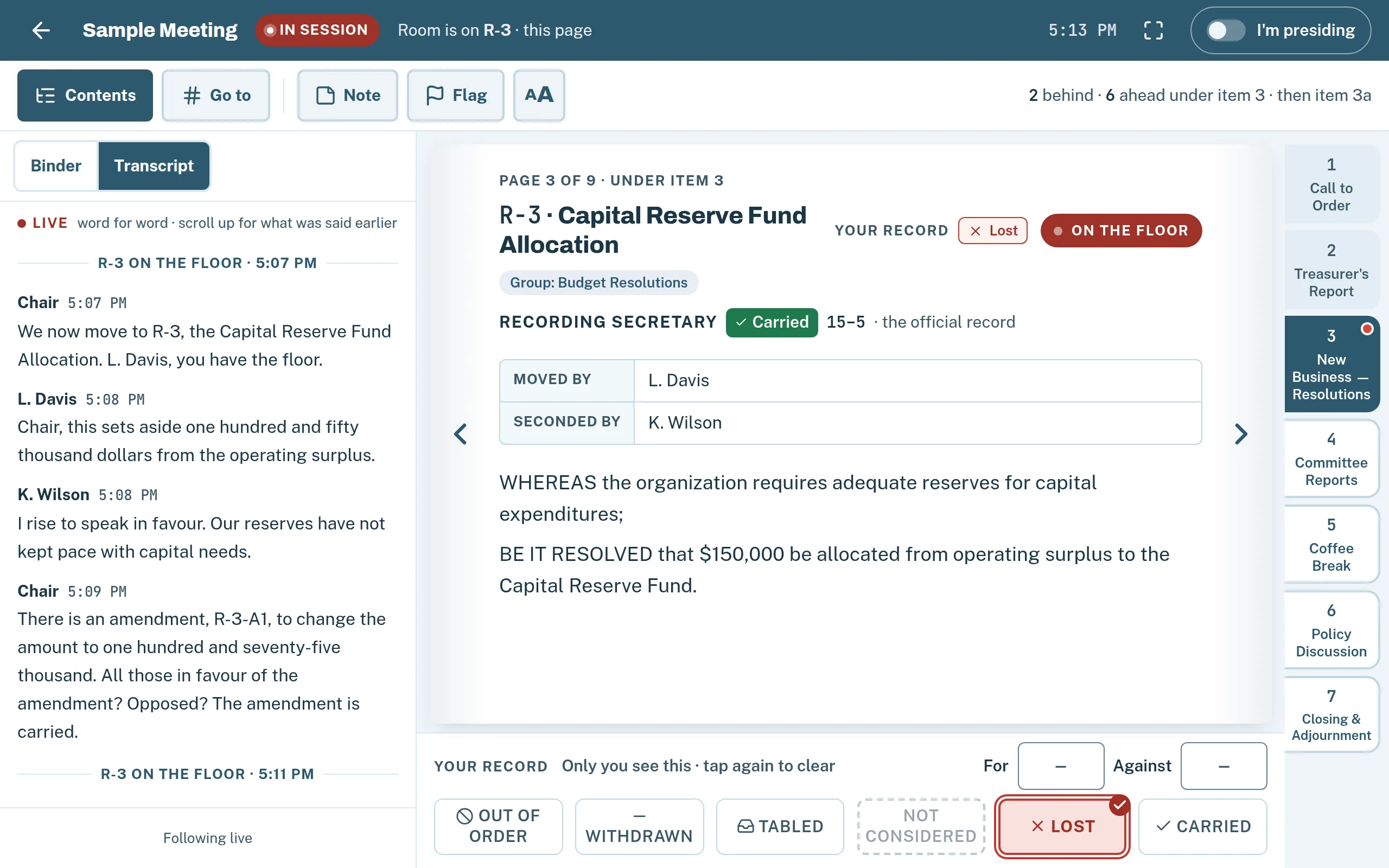Select the Transcript tab

click(x=154, y=166)
